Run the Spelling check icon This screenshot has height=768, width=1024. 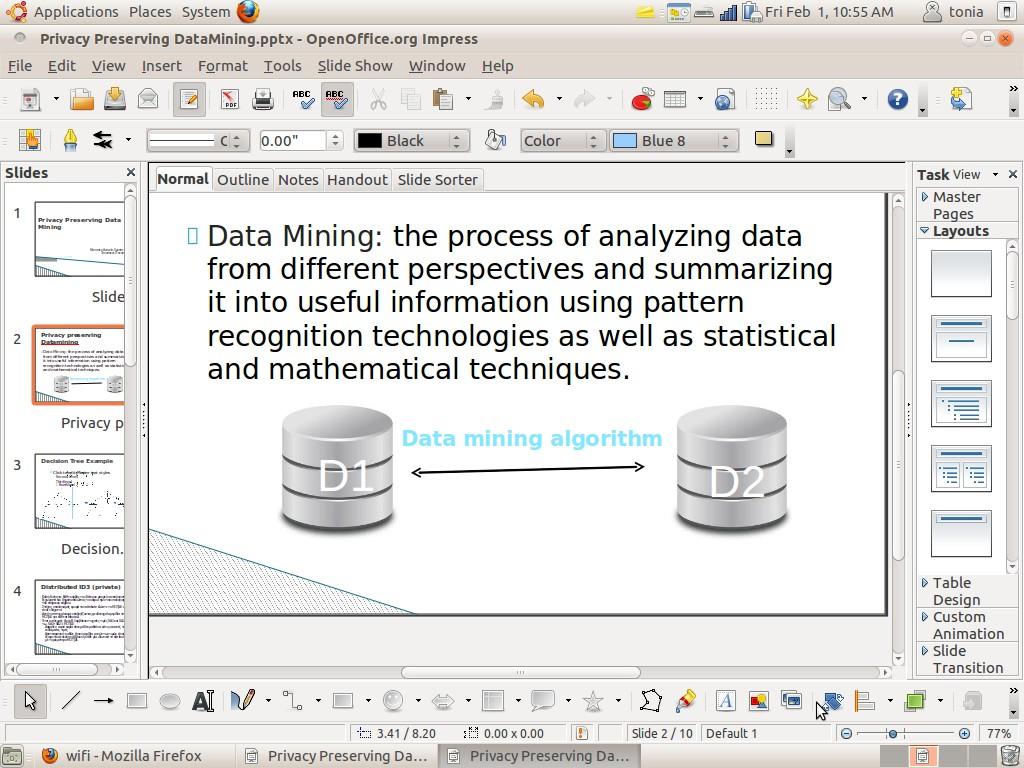click(x=302, y=99)
